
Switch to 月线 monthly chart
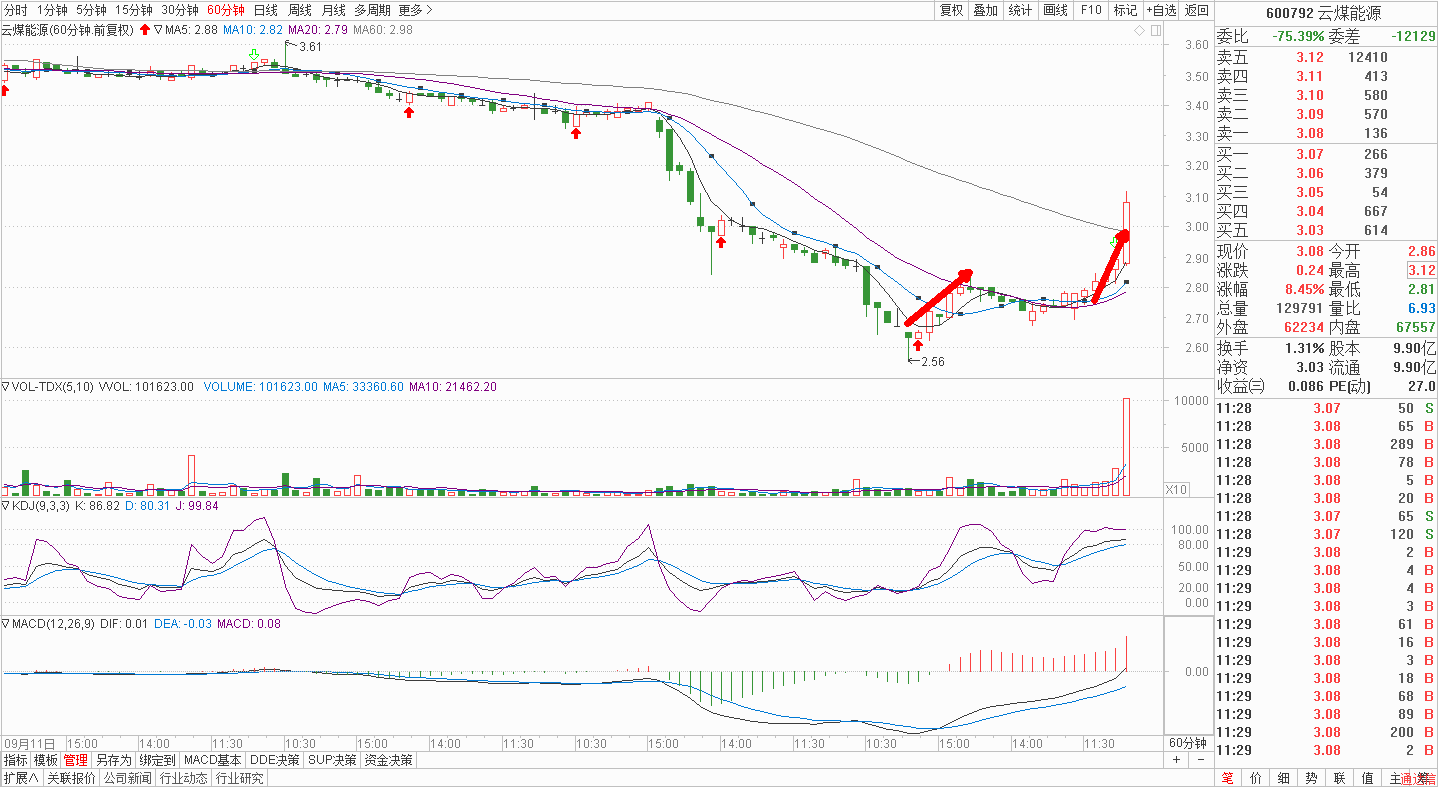click(333, 10)
